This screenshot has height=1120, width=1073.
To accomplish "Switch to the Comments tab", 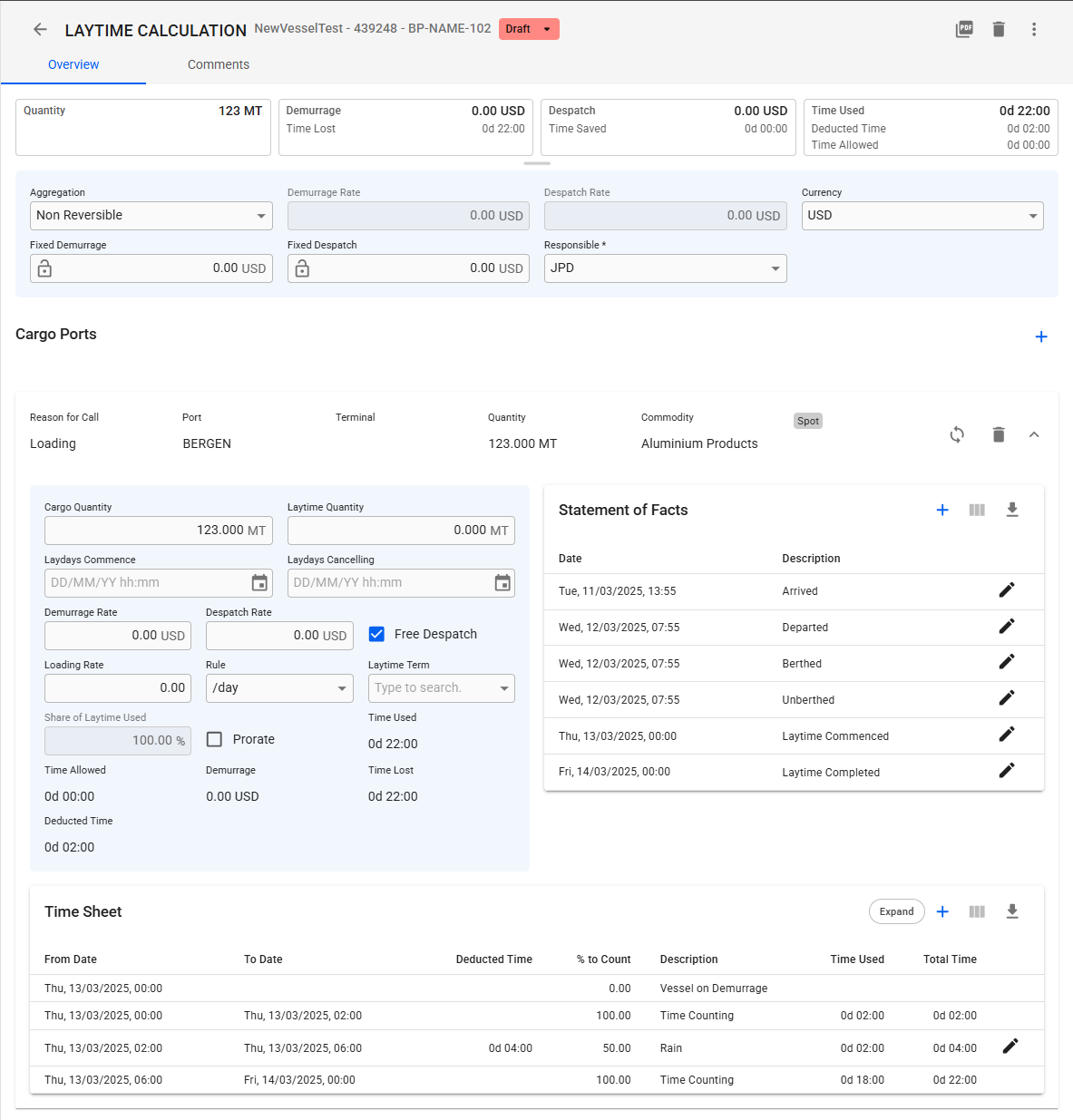I will coord(218,65).
